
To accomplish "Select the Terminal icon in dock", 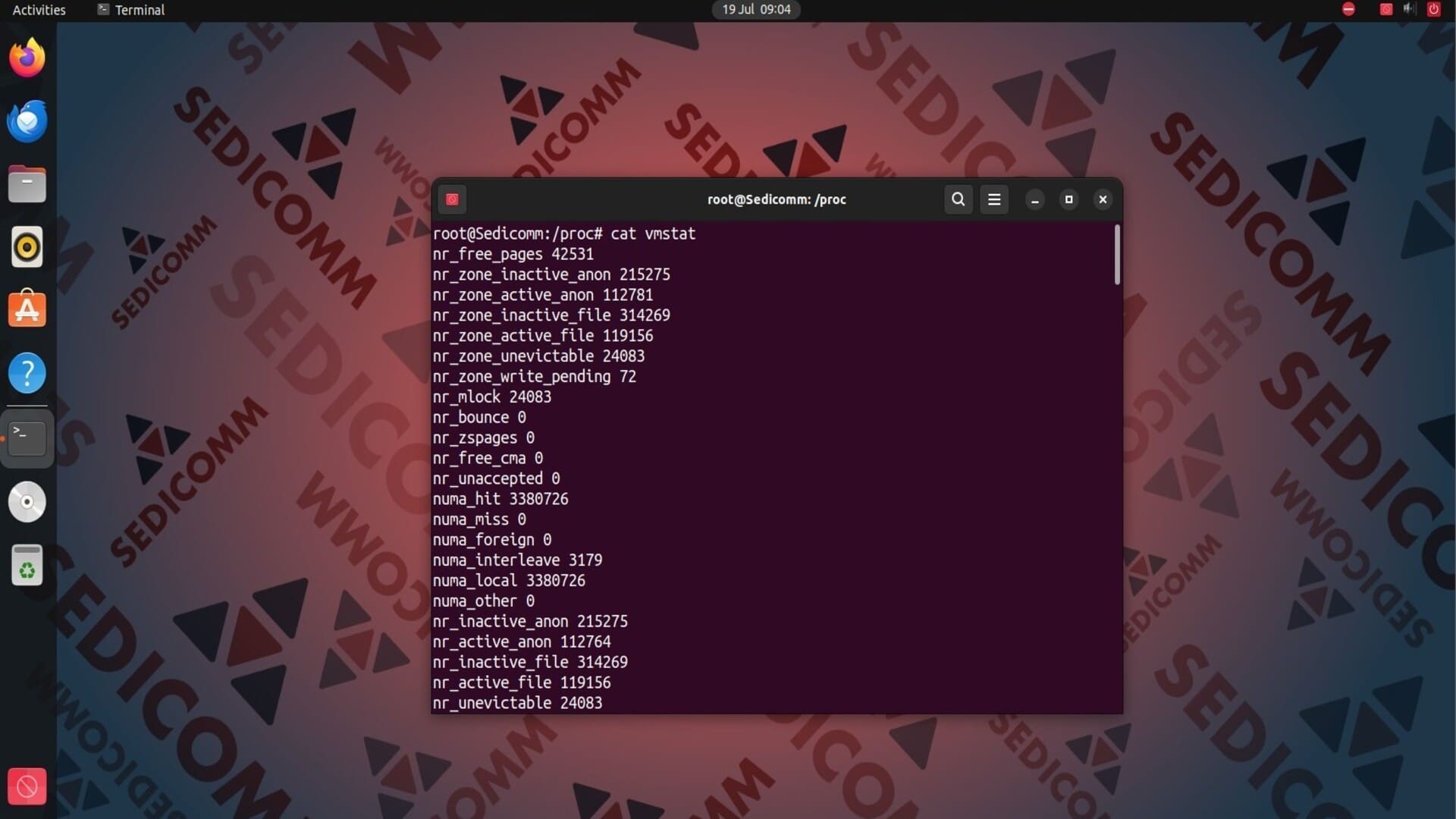I will pos(27,438).
